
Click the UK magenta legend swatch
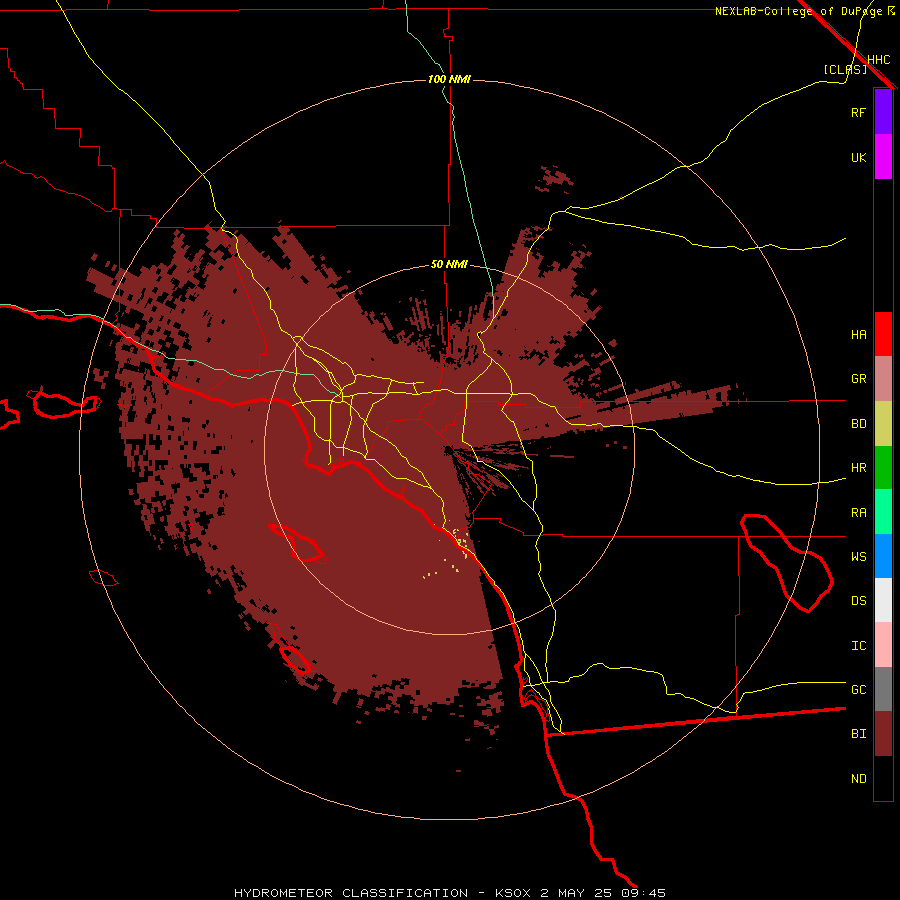coord(883,157)
